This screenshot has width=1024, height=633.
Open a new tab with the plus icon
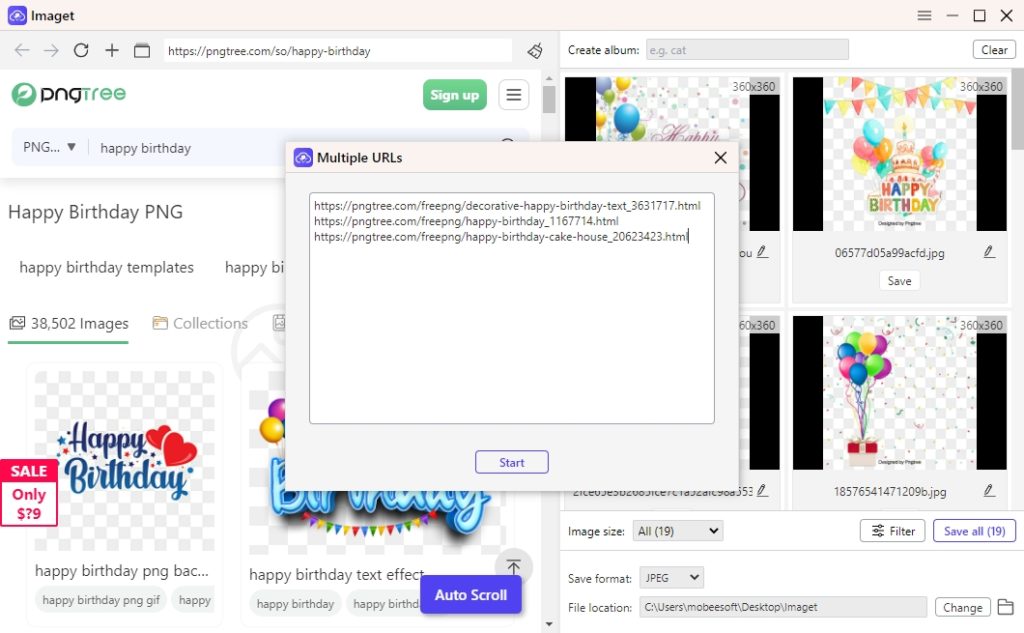(x=111, y=50)
